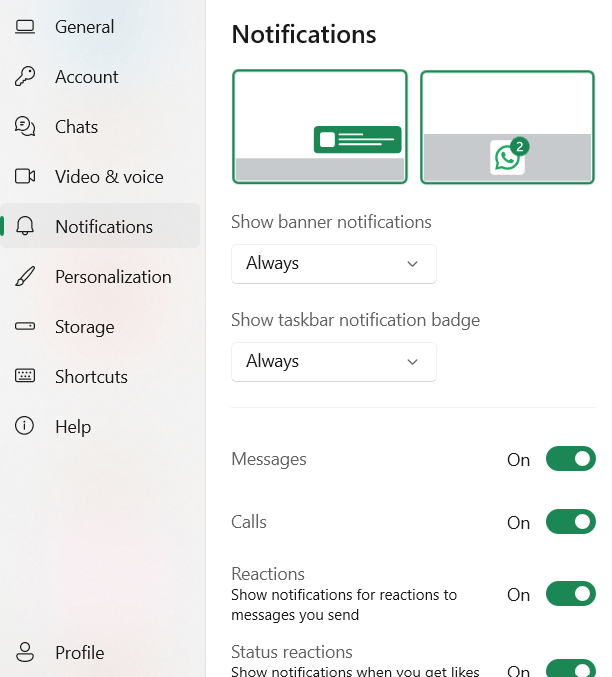Click the Shortcuts keyboard icon
The height and width of the screenshot is (677, 612).
(x=25, y=377)
